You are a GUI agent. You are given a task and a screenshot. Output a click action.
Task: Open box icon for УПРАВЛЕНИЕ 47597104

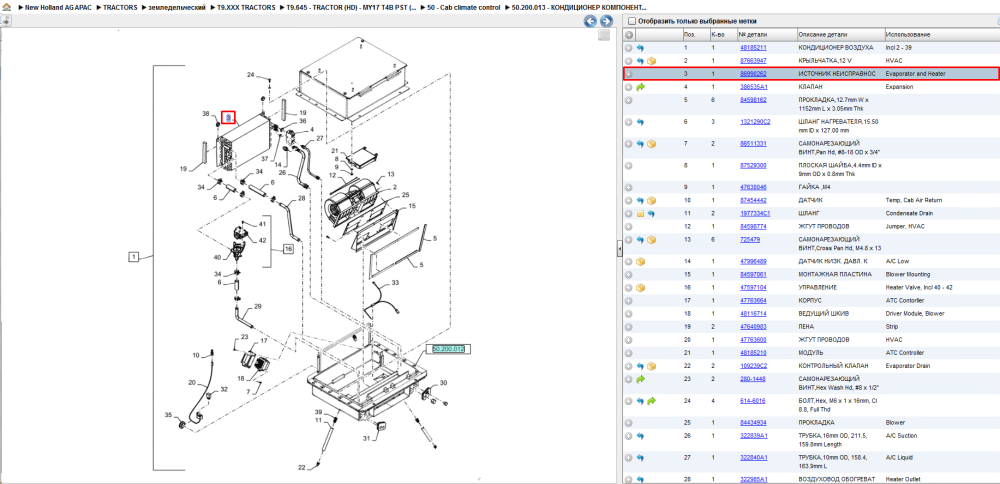click(x=640, y=288)
